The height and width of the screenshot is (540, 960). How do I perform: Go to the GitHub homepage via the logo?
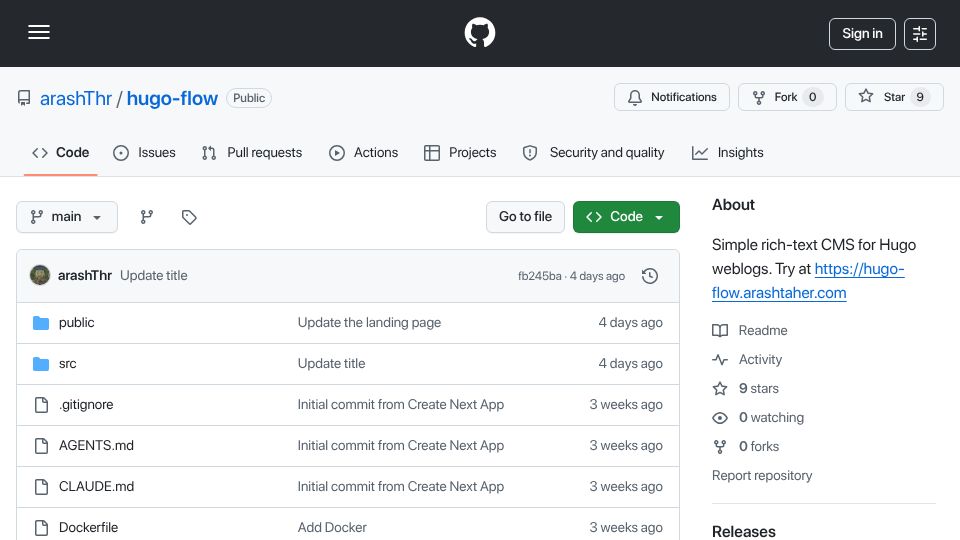click(x=479, y=32)
